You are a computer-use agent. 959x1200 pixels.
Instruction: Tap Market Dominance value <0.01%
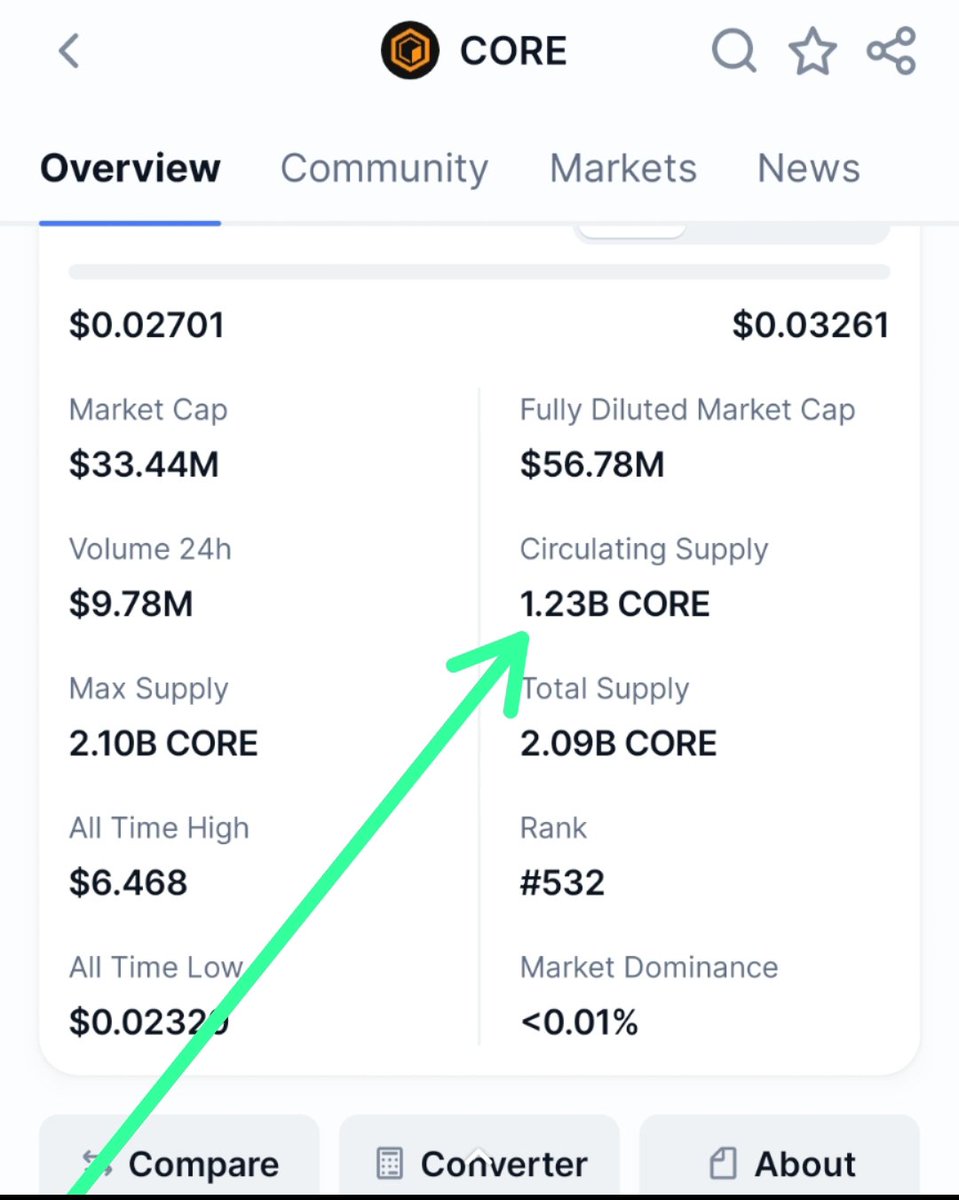point(579,1022)
